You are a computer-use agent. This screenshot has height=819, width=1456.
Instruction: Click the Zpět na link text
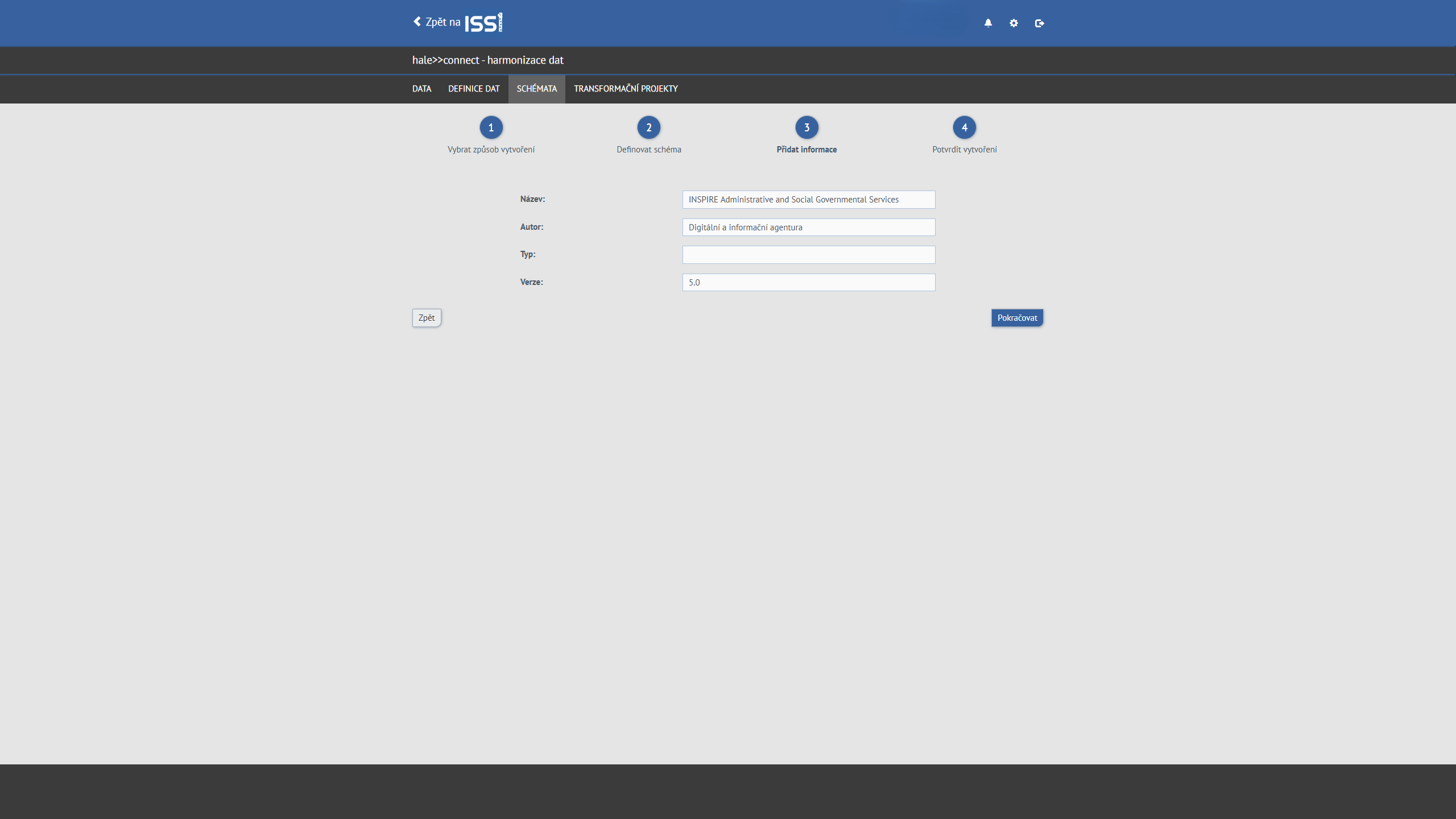(x=442, y=22)
